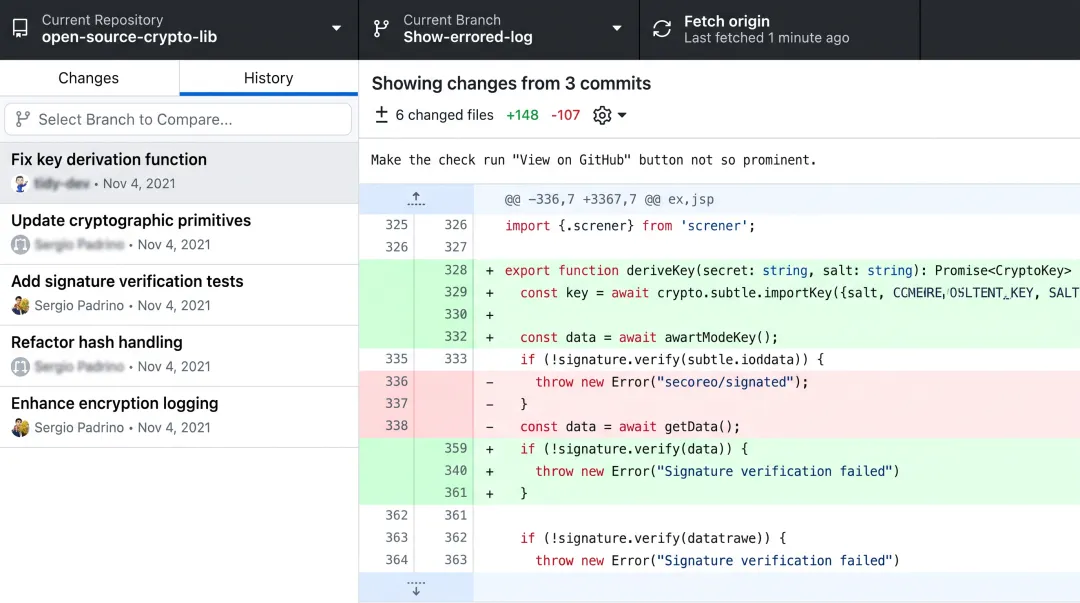Click added line 329 with importKey

(x=719, y=293)
